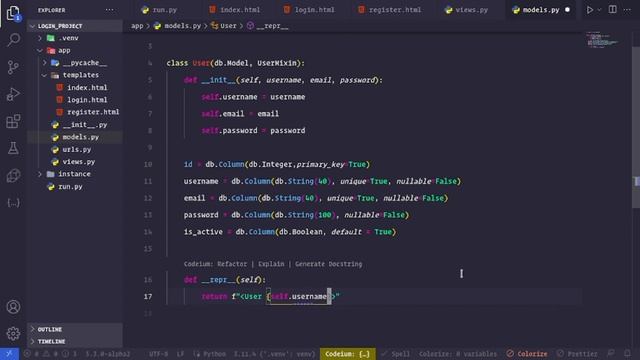This screenshot has width=640, height=360.
Task: Click the app breadcrumb segment
Action: click(x=137, y=26)
